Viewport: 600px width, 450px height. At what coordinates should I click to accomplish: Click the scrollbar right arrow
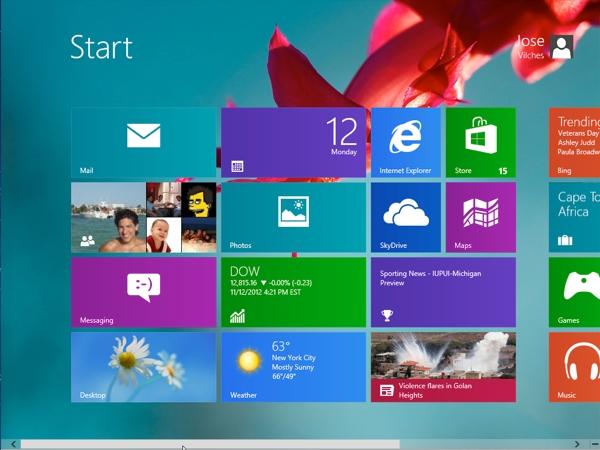[x=577, y=444]
